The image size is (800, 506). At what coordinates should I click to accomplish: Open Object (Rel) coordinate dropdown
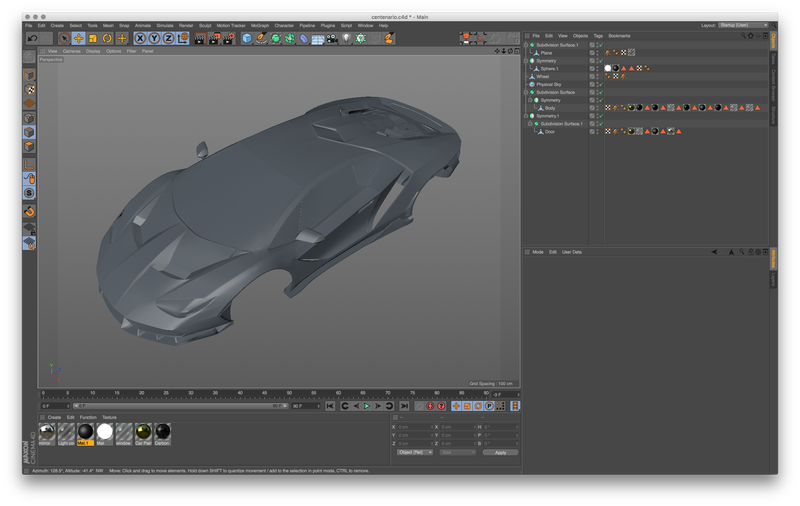pyautogui.click(x=415, y=452)
